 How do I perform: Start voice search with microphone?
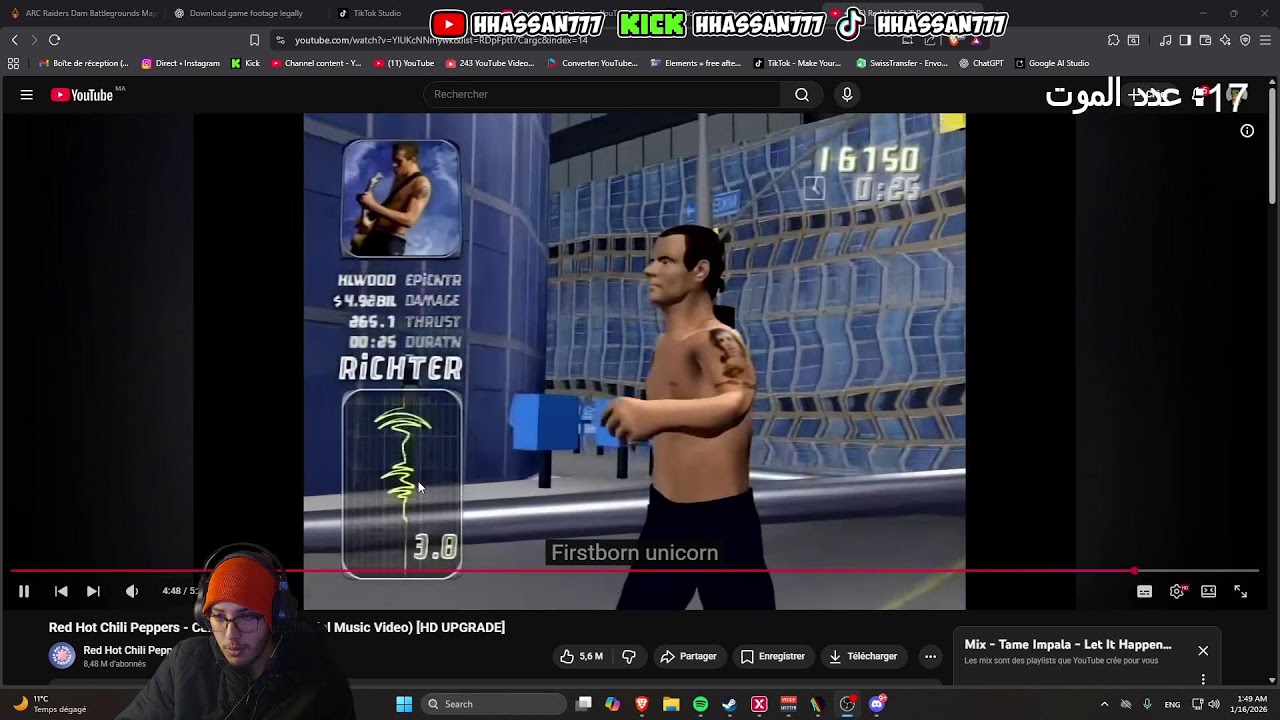[x=847, y=94]
